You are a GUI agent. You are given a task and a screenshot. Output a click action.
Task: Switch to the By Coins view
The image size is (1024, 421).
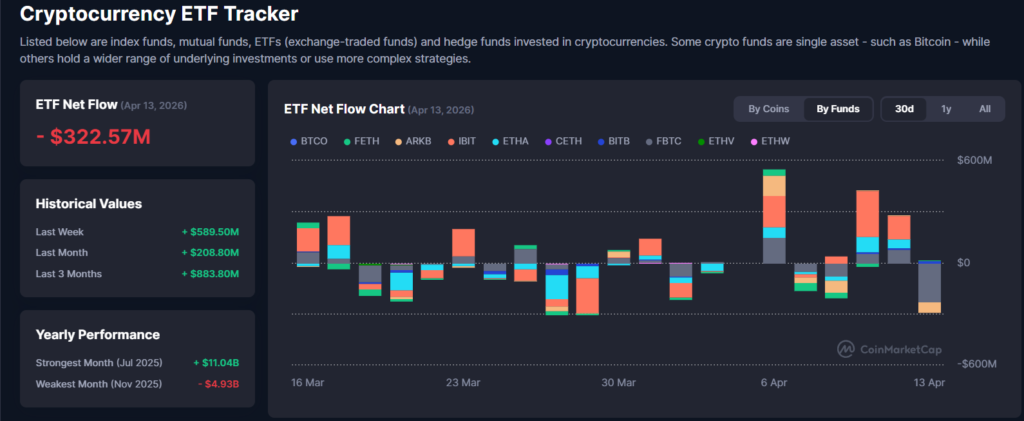[x=768, y=109]
